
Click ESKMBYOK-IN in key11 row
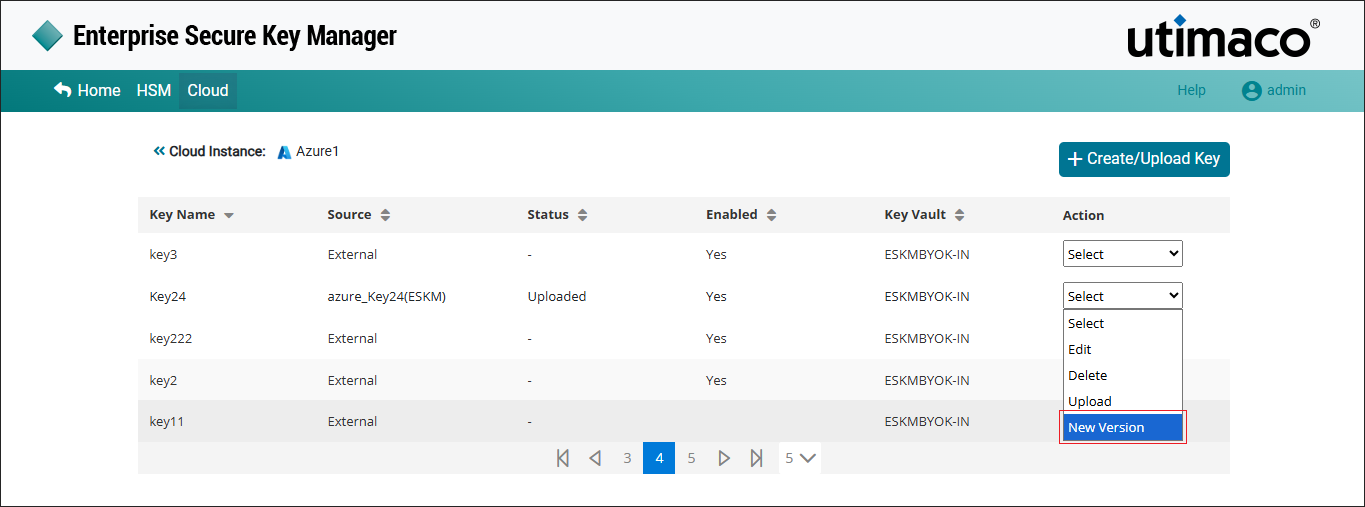(927, 422)
